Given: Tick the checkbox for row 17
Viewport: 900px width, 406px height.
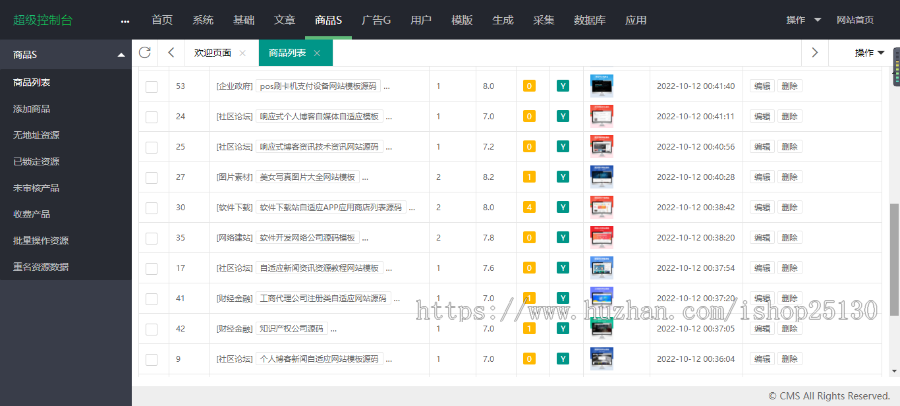Looking at the screenshot, I should point(152,269).
